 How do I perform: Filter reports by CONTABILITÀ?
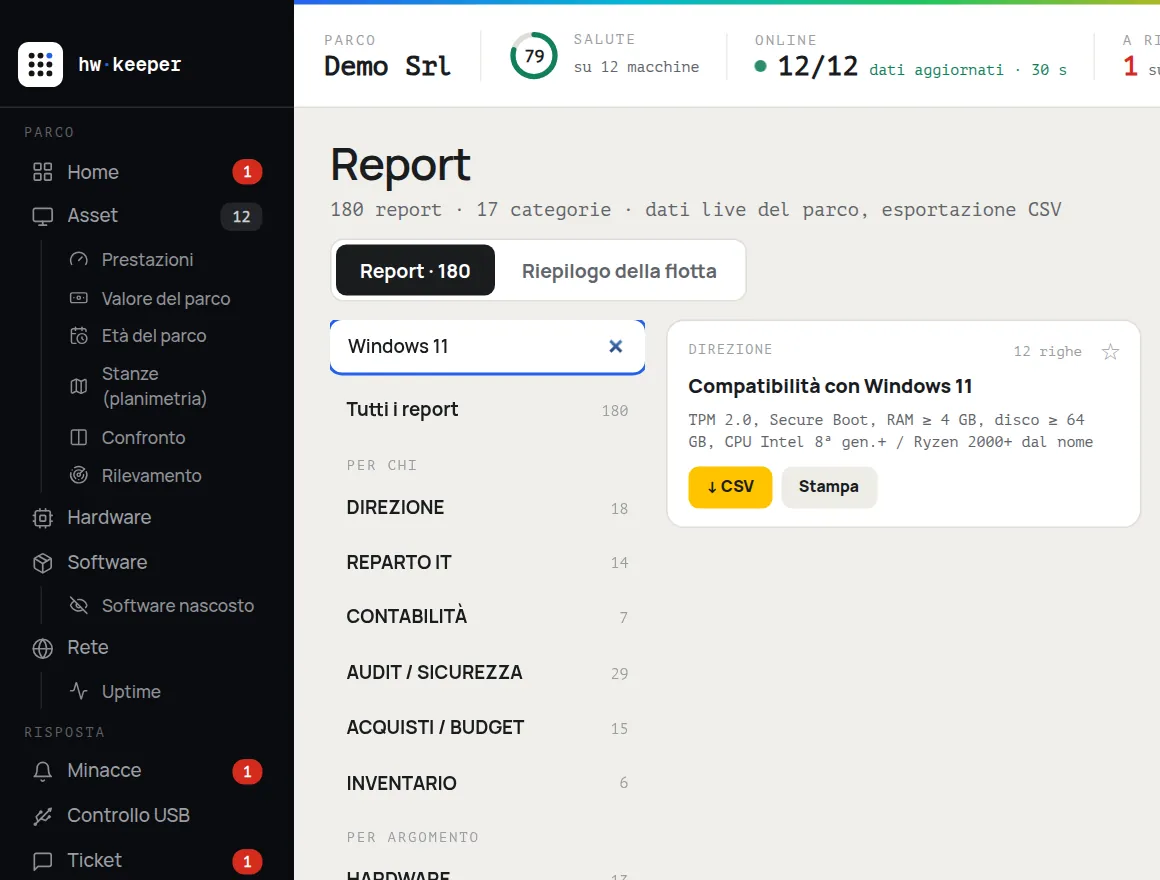[487, 617]
